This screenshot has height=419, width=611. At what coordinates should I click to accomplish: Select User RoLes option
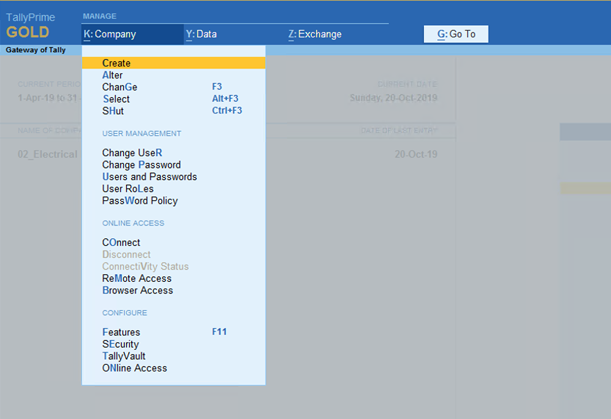130,189
